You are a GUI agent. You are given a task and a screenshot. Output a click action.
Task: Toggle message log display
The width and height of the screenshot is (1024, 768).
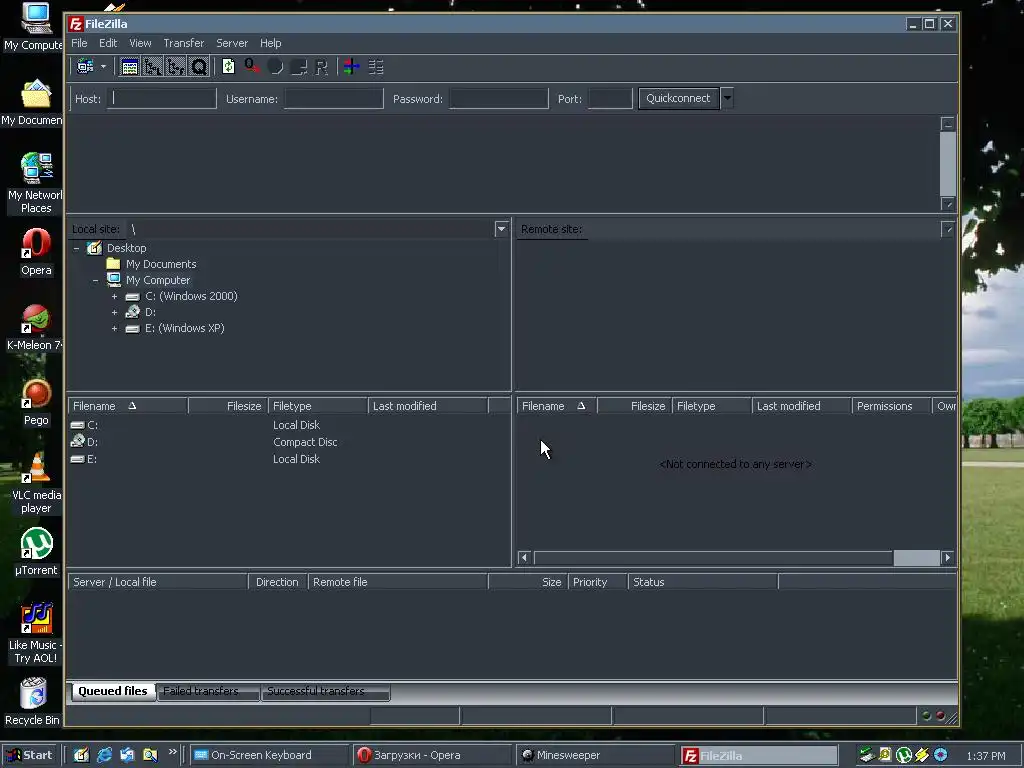[x=129, y=67]
